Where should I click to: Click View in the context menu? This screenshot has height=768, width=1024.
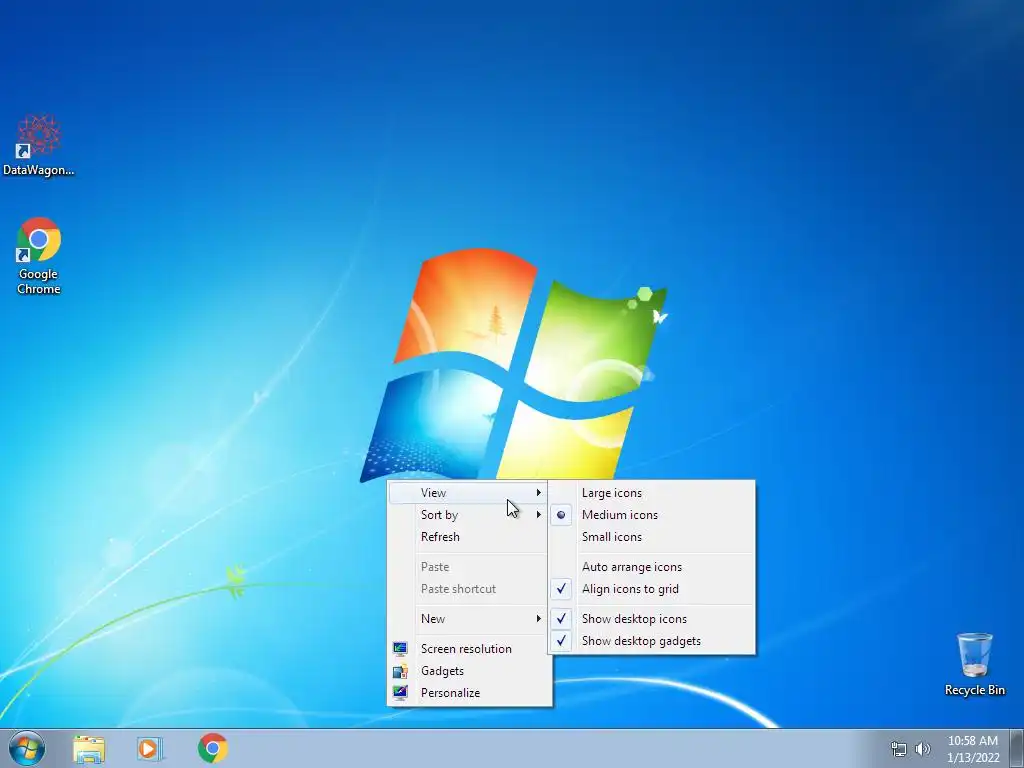click(x=468, y=493)
